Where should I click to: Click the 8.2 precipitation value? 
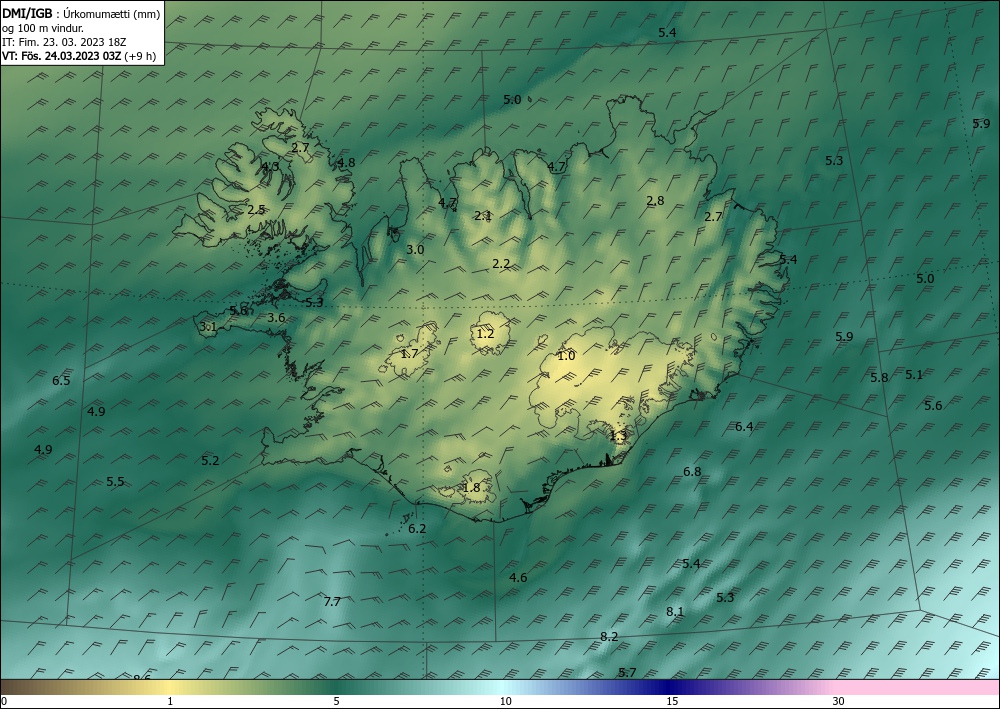(609, 636)
